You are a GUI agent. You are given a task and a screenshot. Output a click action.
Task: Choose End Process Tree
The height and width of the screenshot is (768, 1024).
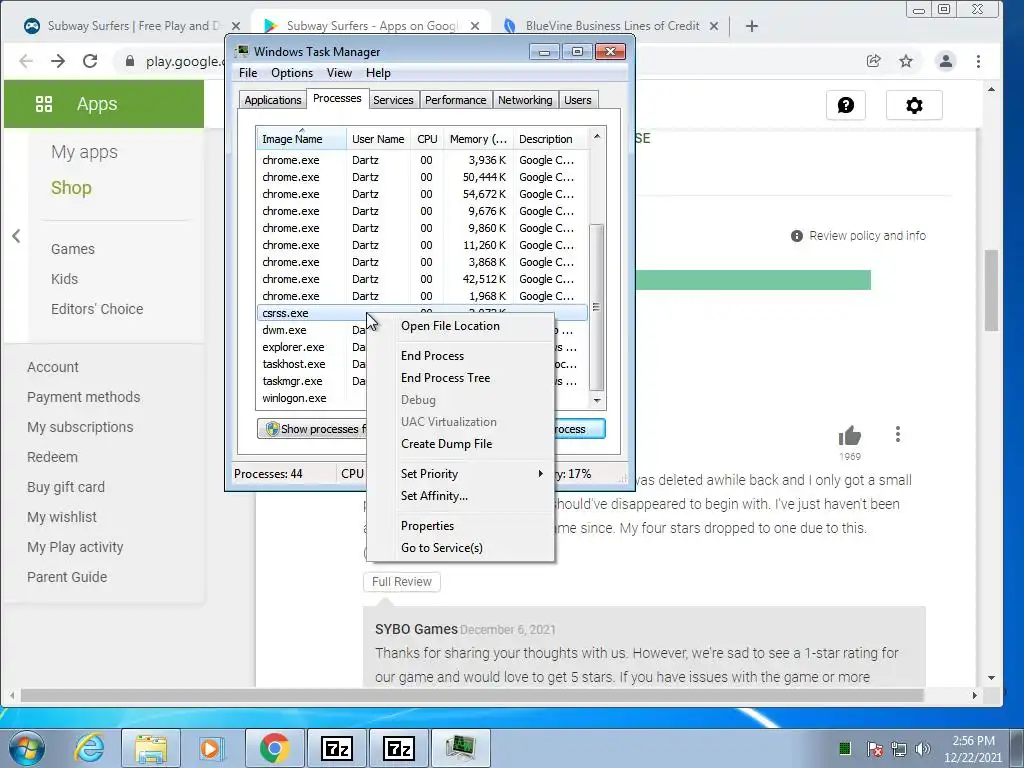tap(460, 378)
